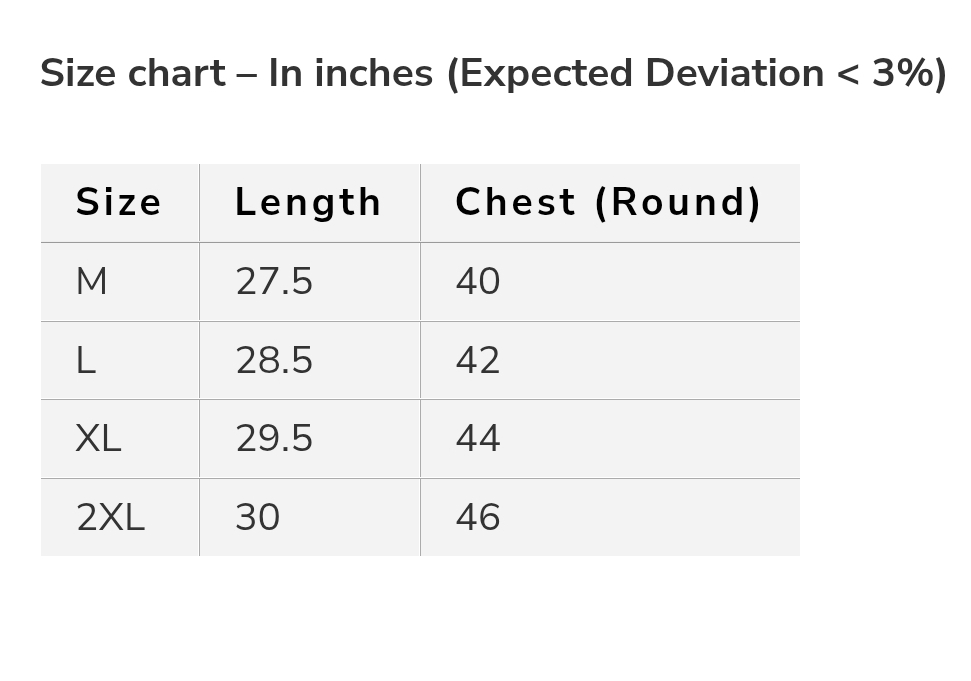Select the 2XL size cell

(x=110, y=518)
